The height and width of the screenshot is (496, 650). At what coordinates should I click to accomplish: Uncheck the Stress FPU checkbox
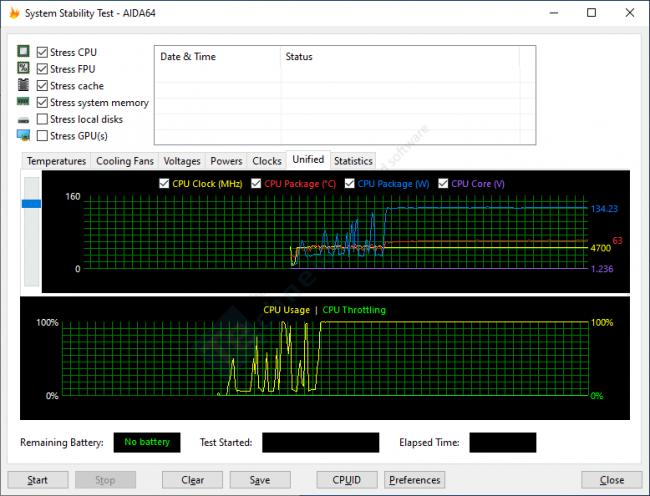coord(42,69)
